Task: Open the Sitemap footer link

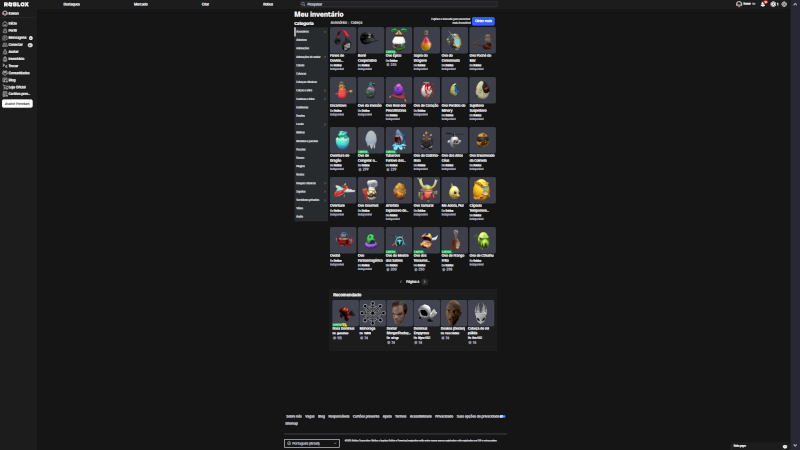Action: pyautogui.click(x=291, y=423)
